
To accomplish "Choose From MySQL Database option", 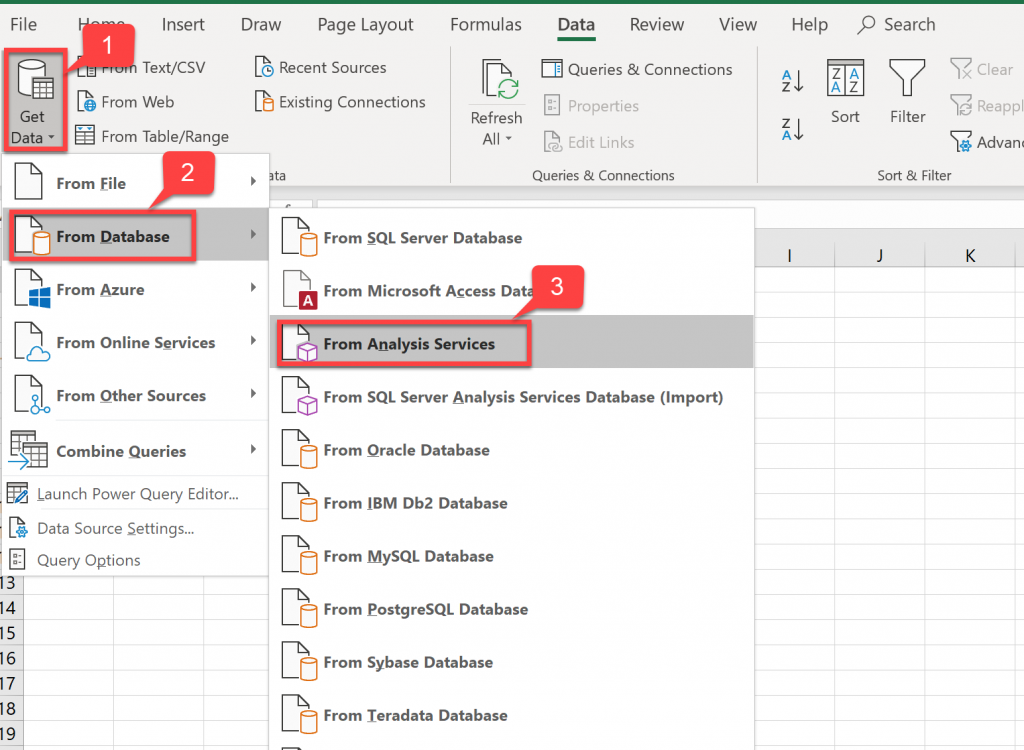I will 408,556.
